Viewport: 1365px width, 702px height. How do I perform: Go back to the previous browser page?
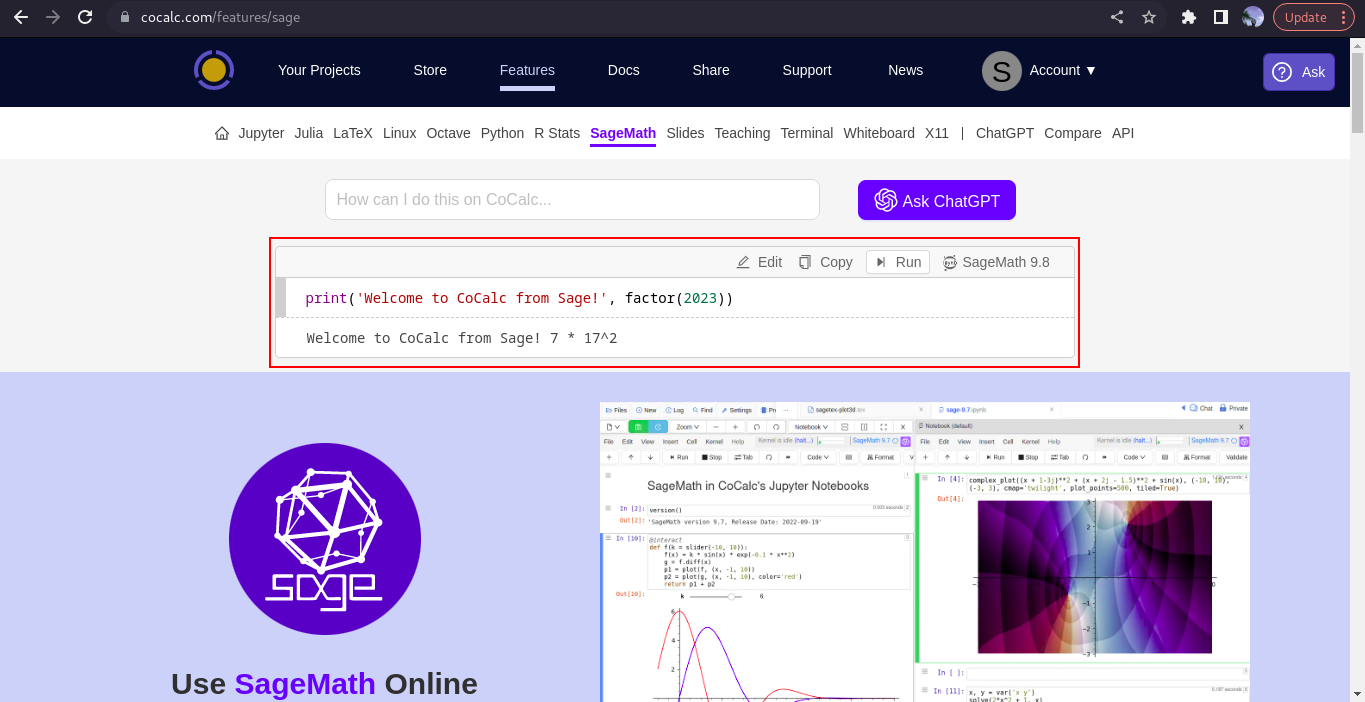20,17
